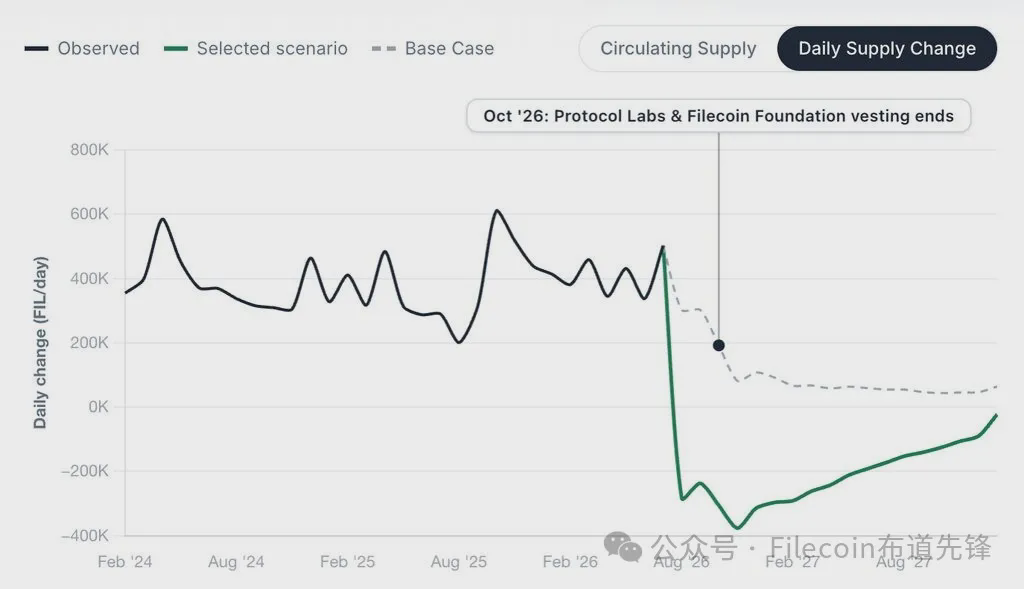Click the Daily change (FIL/day) axis title
1024x589 pixels.
point(40,343)
